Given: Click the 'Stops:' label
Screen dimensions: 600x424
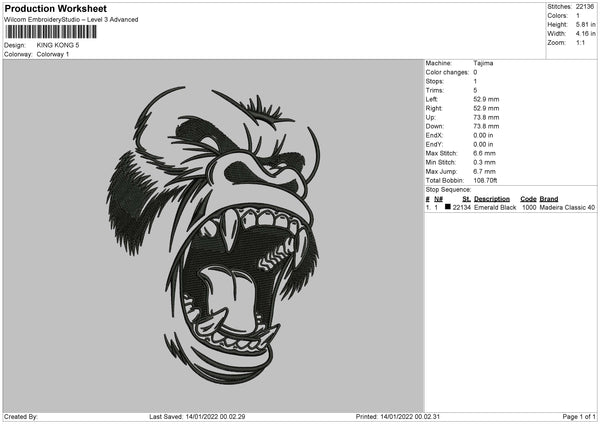Looking at the screenshot, I should click(x=435, y=82).
